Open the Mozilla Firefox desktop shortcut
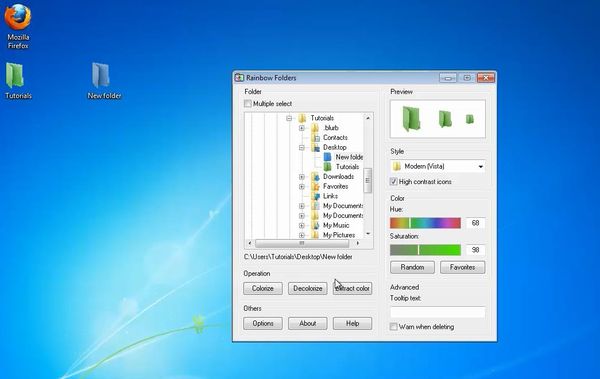 tap(18, 27)
